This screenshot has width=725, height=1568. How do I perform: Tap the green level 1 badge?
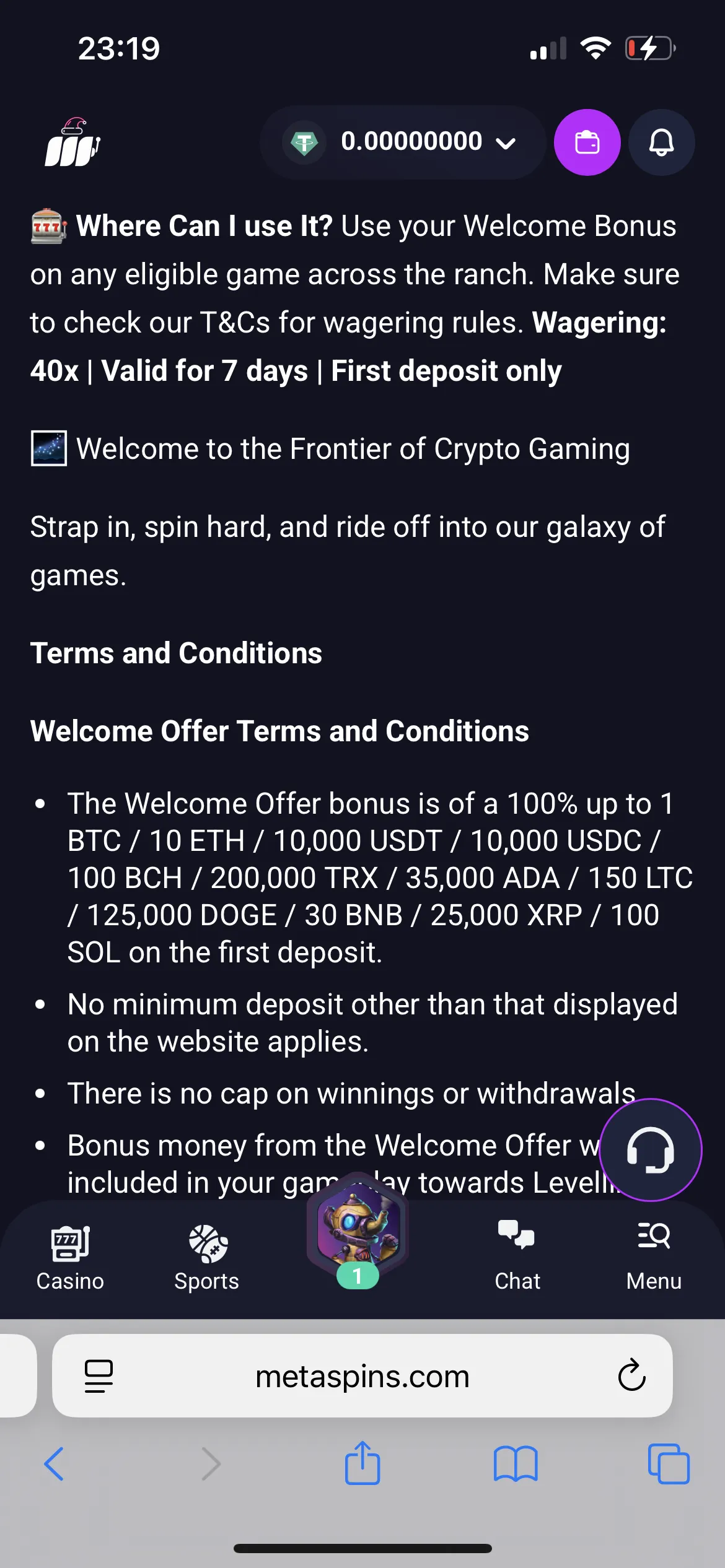point(358,1276)
